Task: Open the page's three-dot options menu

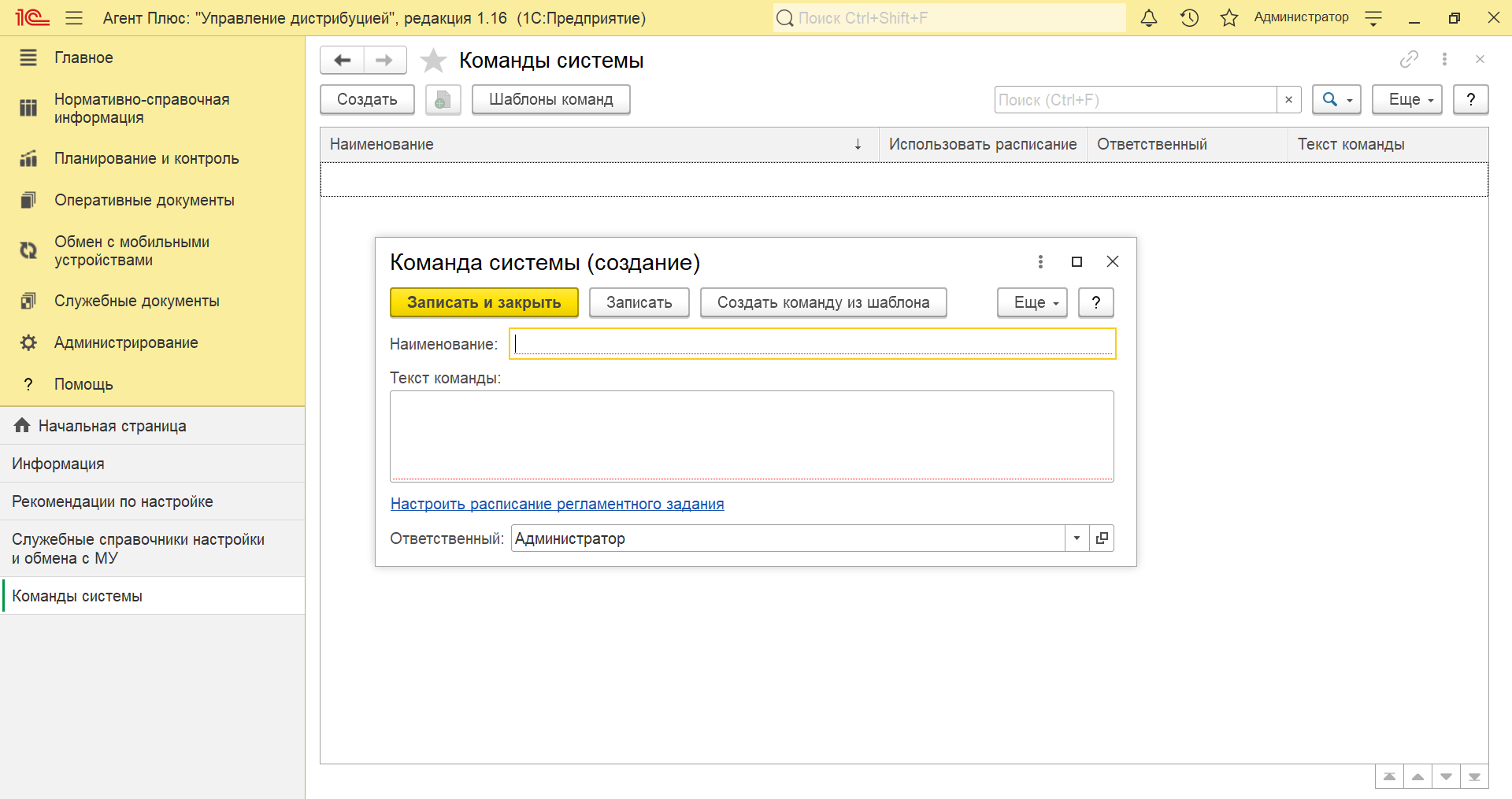Action: [1444, 59]
